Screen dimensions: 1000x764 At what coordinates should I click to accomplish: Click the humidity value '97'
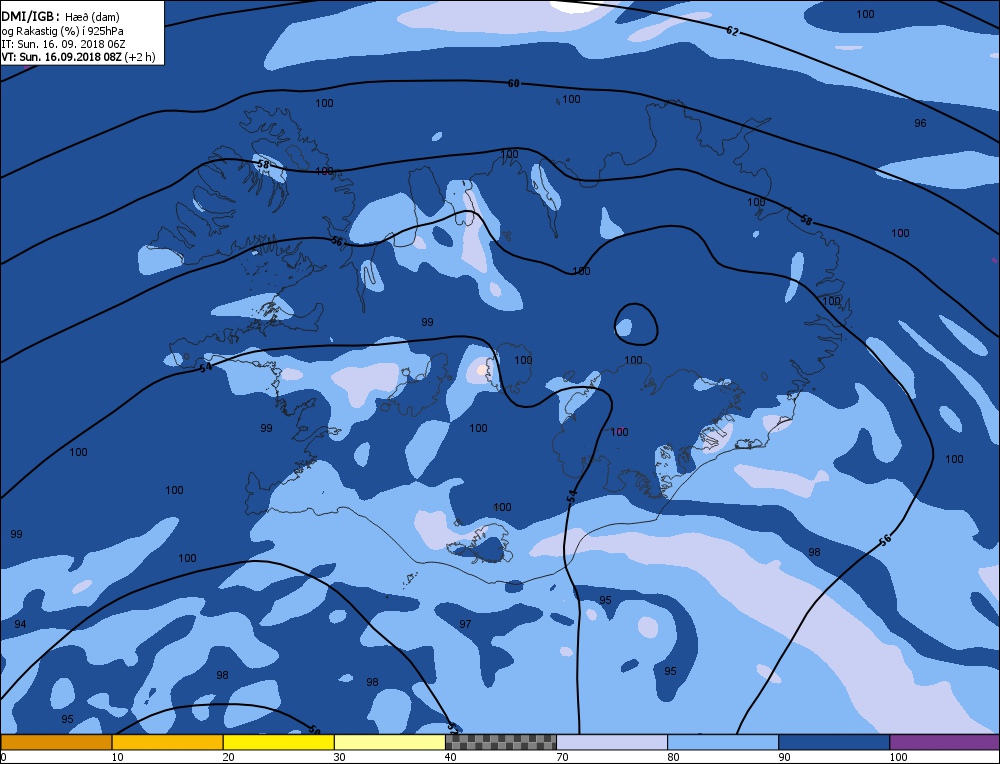(x=465, y=624)
